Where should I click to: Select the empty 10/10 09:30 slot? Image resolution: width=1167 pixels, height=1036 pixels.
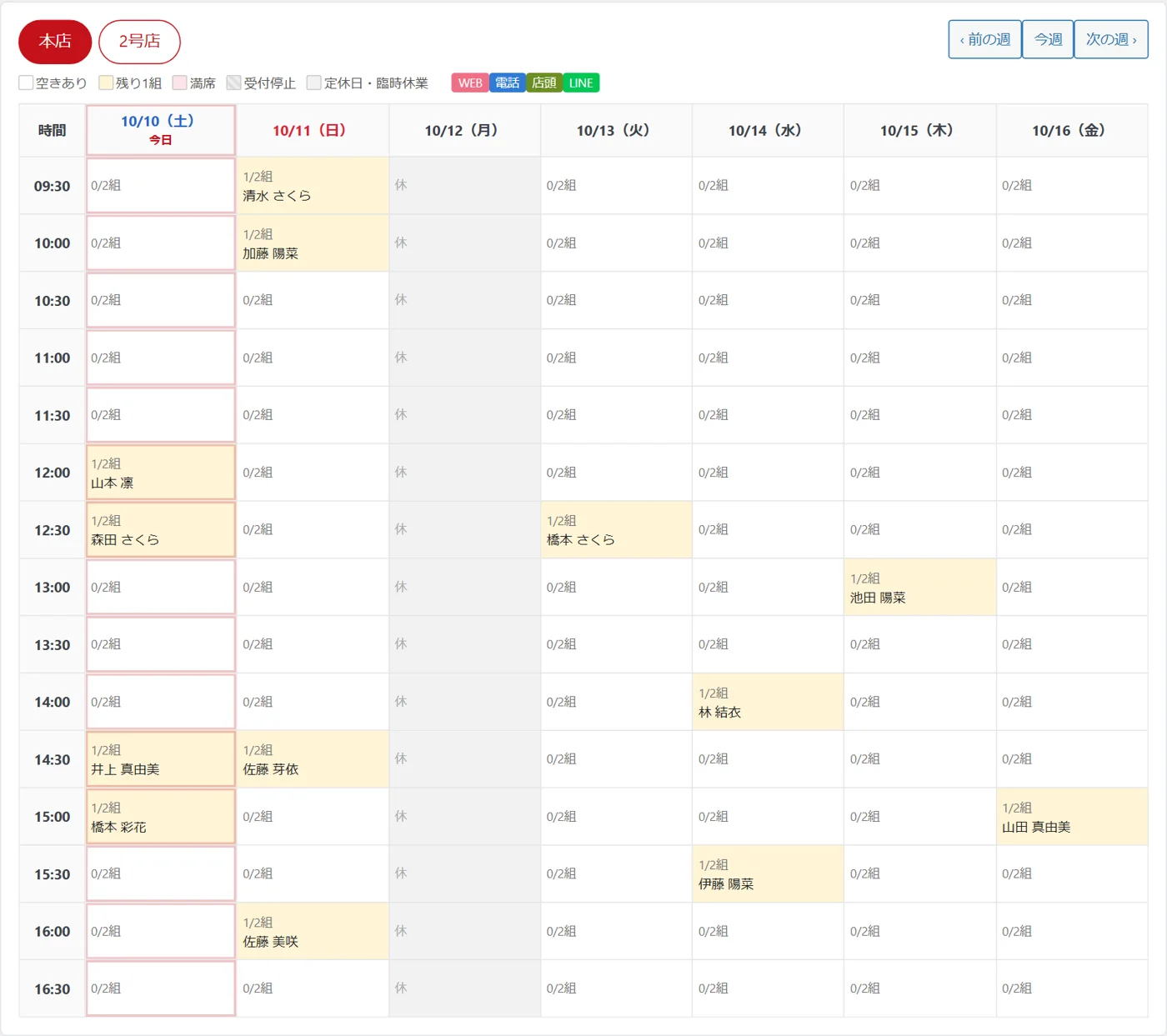pyautogui.click(x=161, y=186)
